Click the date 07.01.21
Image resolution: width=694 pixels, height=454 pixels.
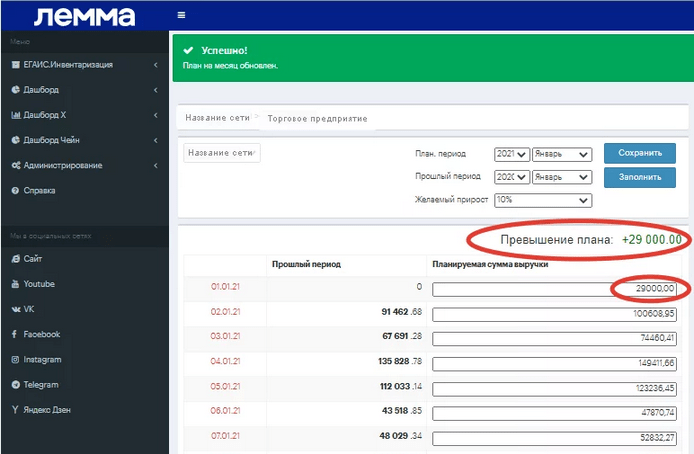(225, 436)
